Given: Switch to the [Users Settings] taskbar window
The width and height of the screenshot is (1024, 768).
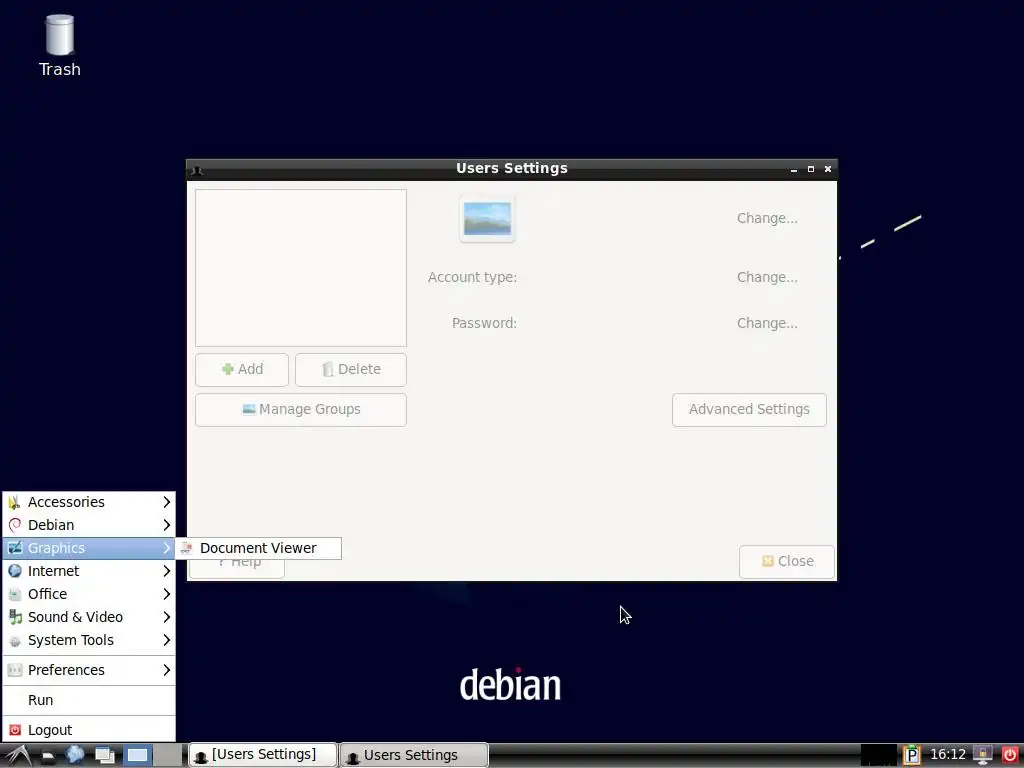Looking at the screenshot, I should (263, 755).
